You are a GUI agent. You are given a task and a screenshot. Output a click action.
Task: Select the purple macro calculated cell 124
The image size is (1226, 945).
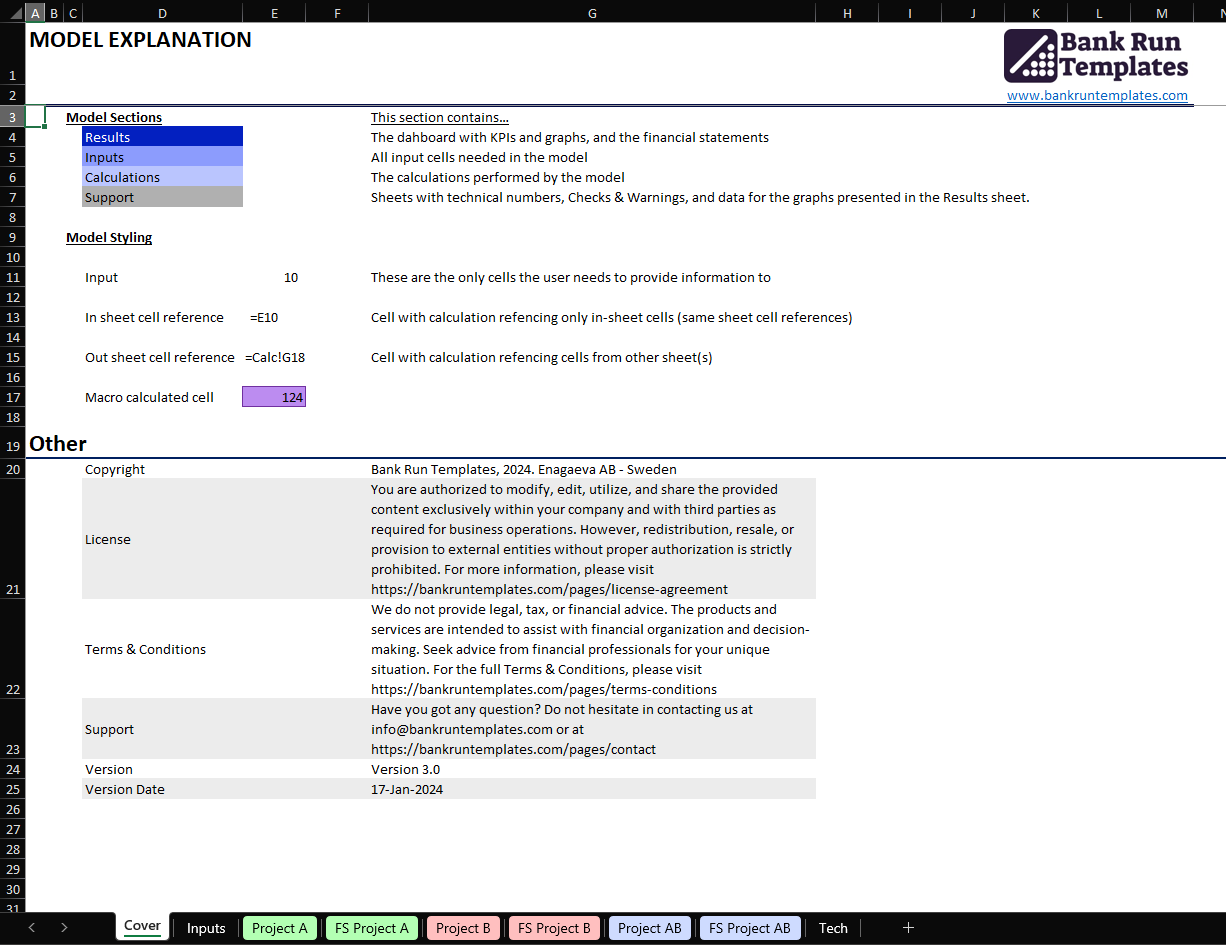click(274, 397)
